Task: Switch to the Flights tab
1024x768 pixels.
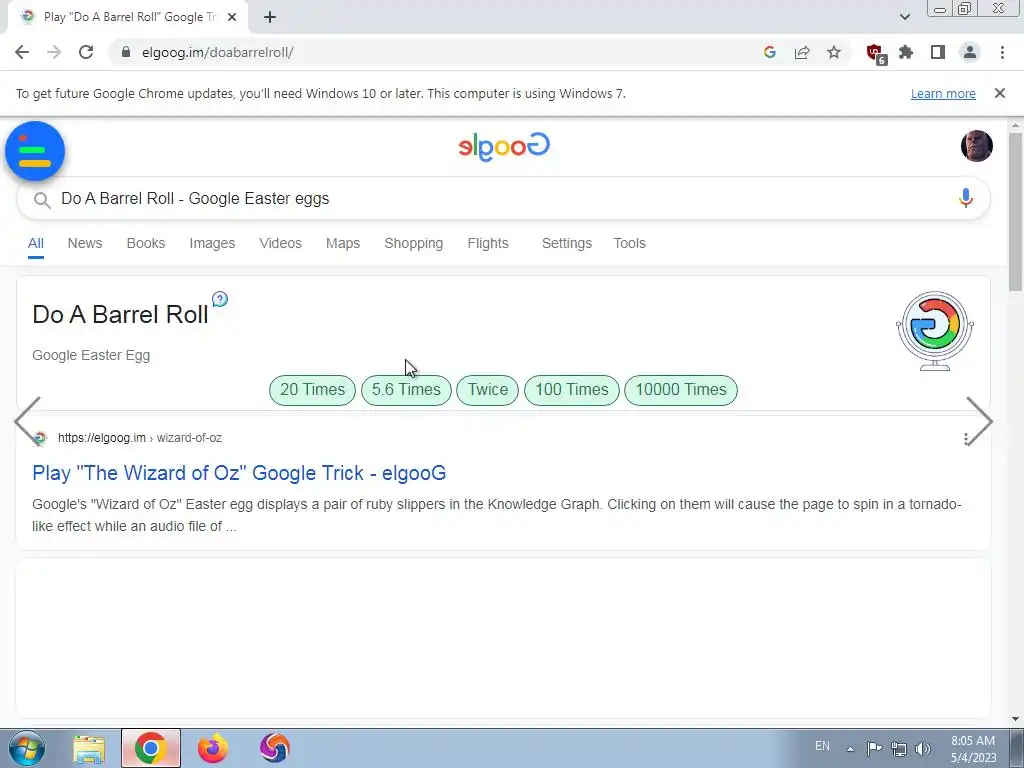Action: coord(488,243)
